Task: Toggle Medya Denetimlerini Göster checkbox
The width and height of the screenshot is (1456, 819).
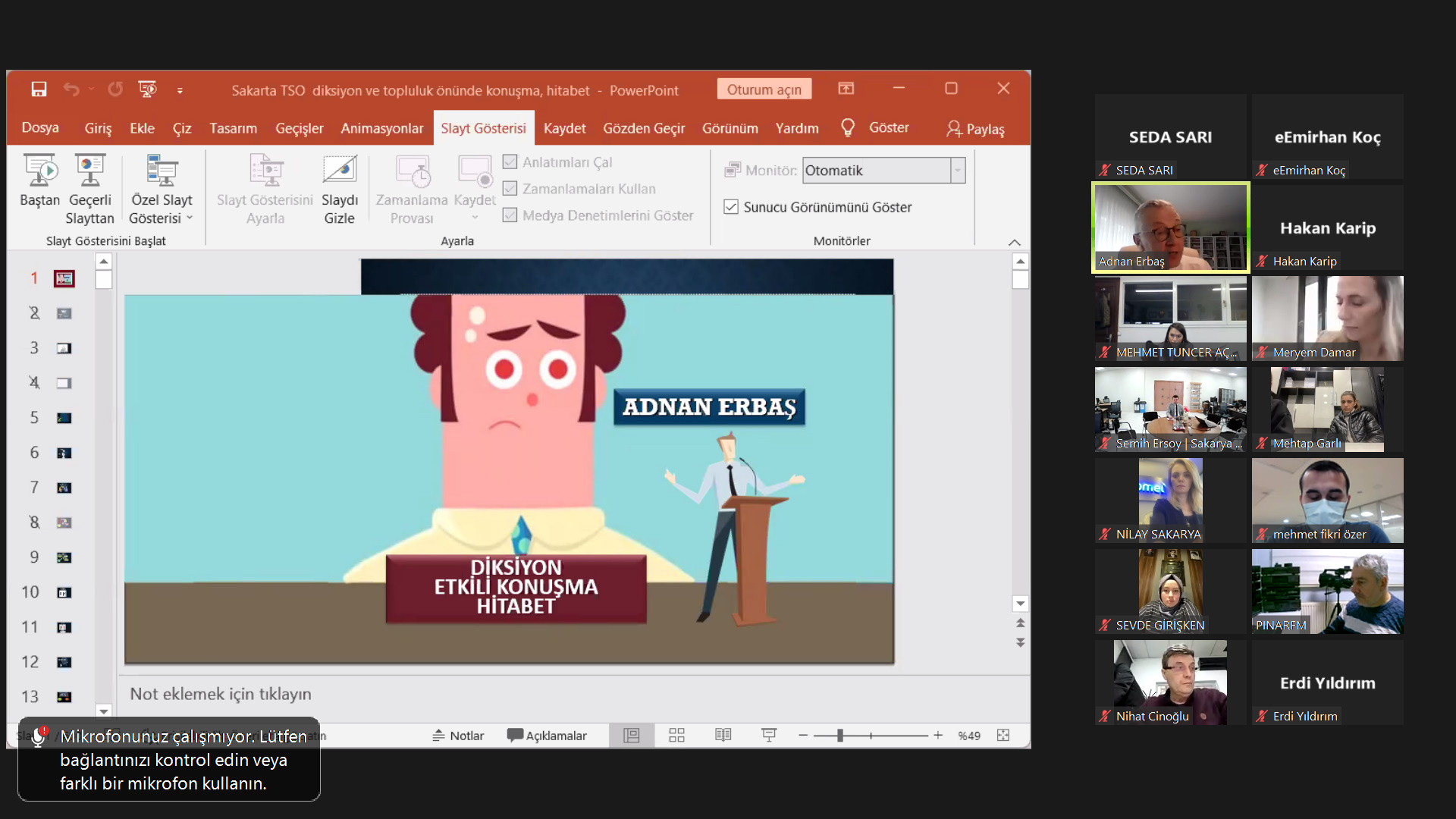Action: pos(510,215)
